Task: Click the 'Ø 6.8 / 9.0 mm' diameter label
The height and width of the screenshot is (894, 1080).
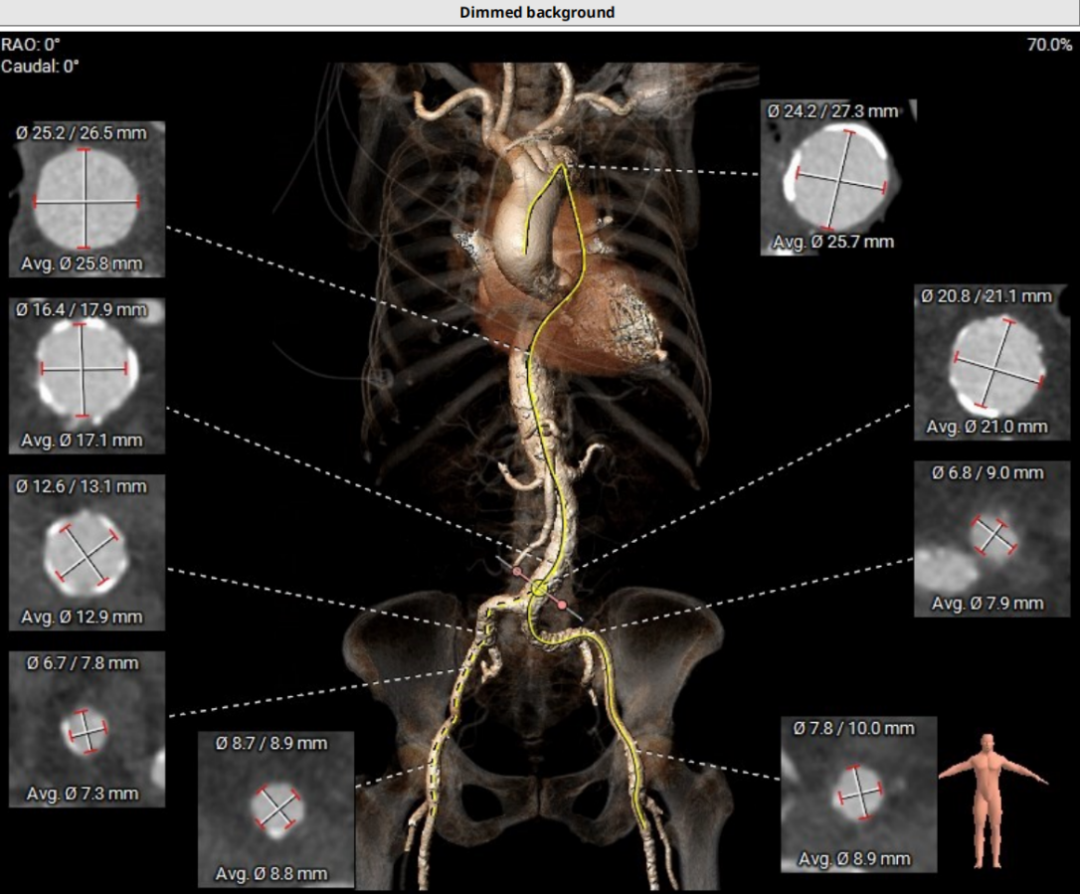Action: 988,473
